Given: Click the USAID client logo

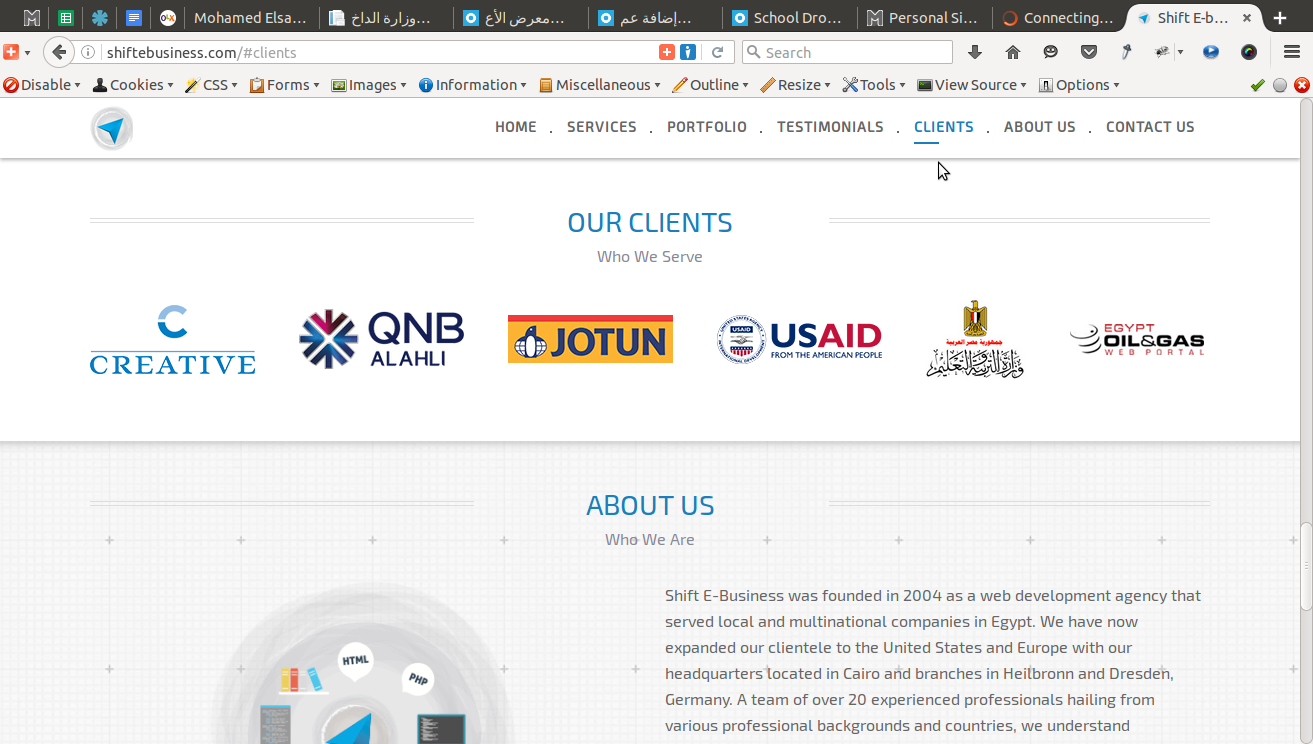Looking at the screenshot, I should pos(799,339).
